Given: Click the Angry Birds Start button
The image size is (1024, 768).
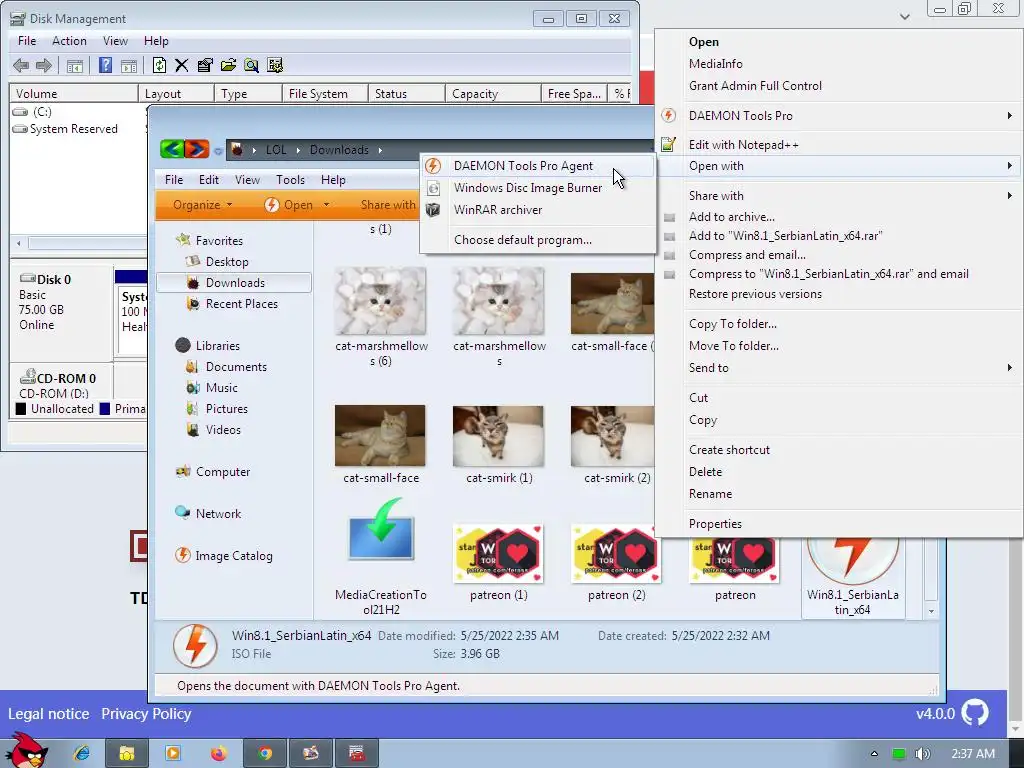Looking at the screenshot, I should 26,751.
